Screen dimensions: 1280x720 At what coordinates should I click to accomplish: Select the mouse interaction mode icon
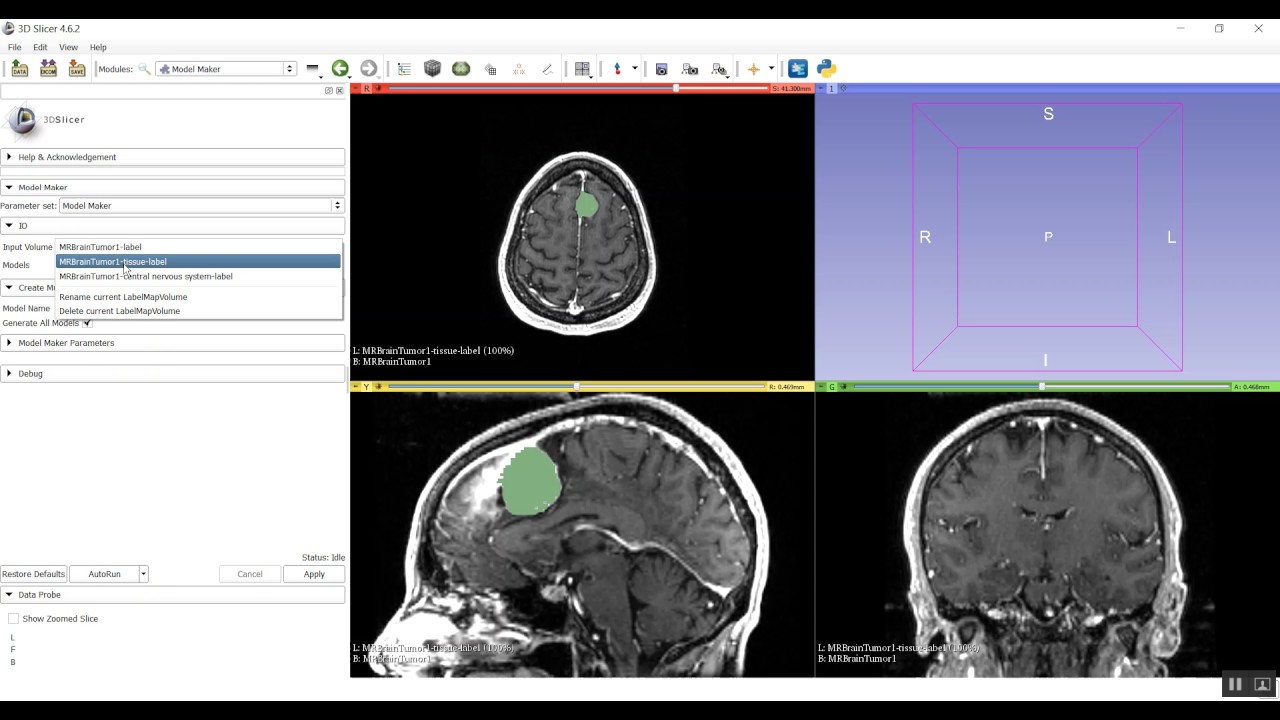(617, 69)
